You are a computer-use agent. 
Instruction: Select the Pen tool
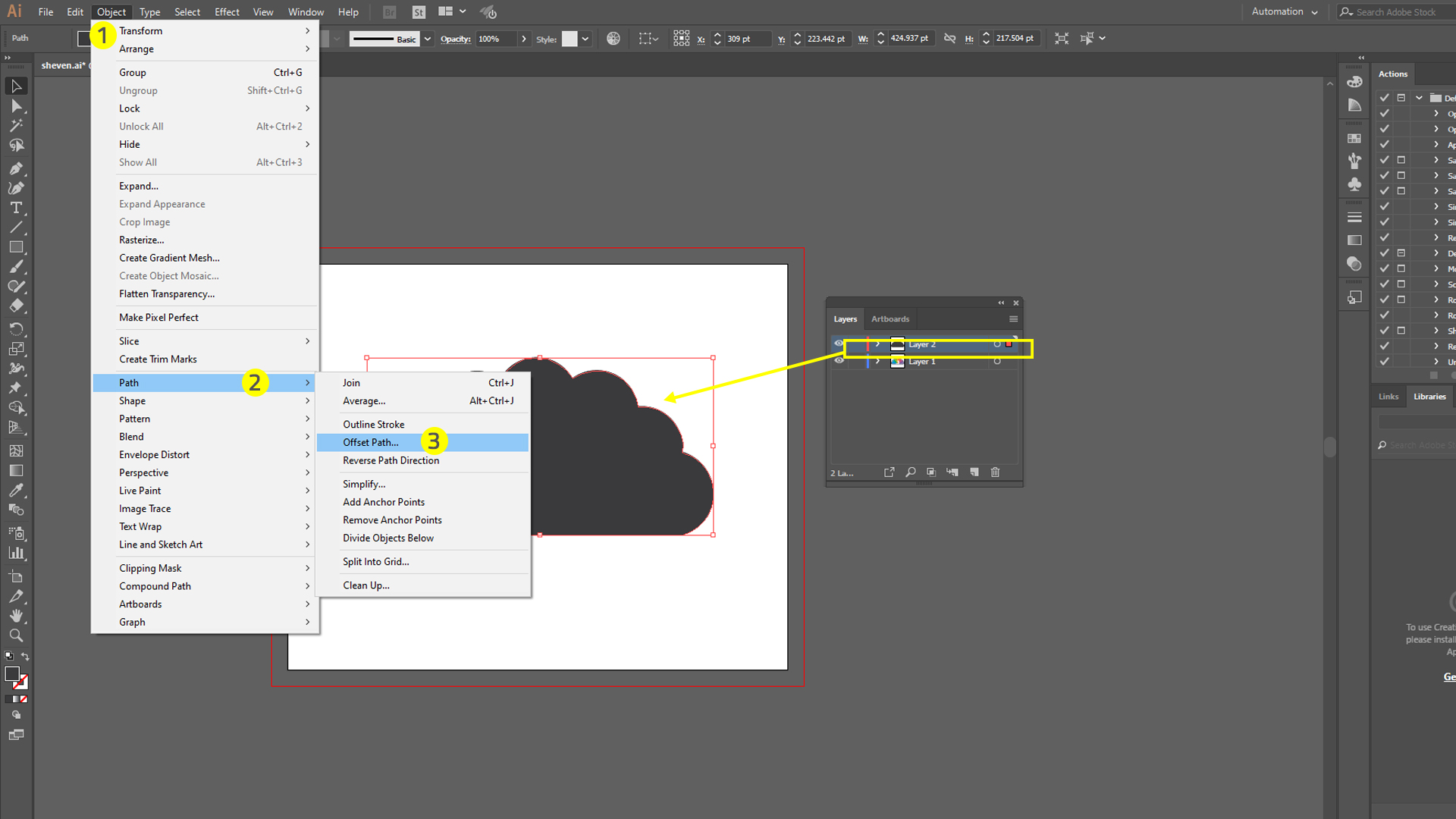click(x=16, y=168)
